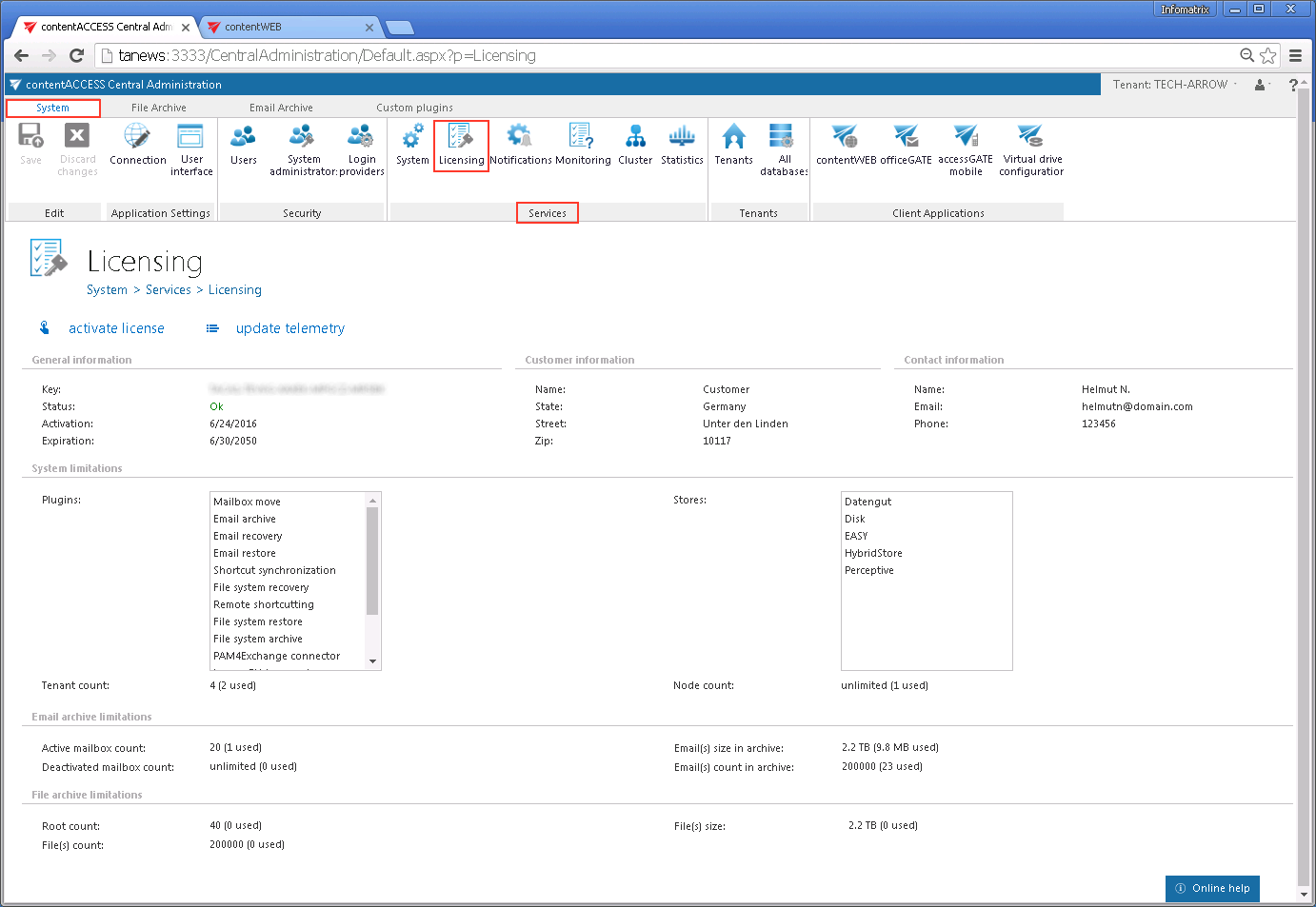Open accessGATE mobile settings
Image resolution: width=1316 pixels, height=907 pixels.
click(966, 149)
